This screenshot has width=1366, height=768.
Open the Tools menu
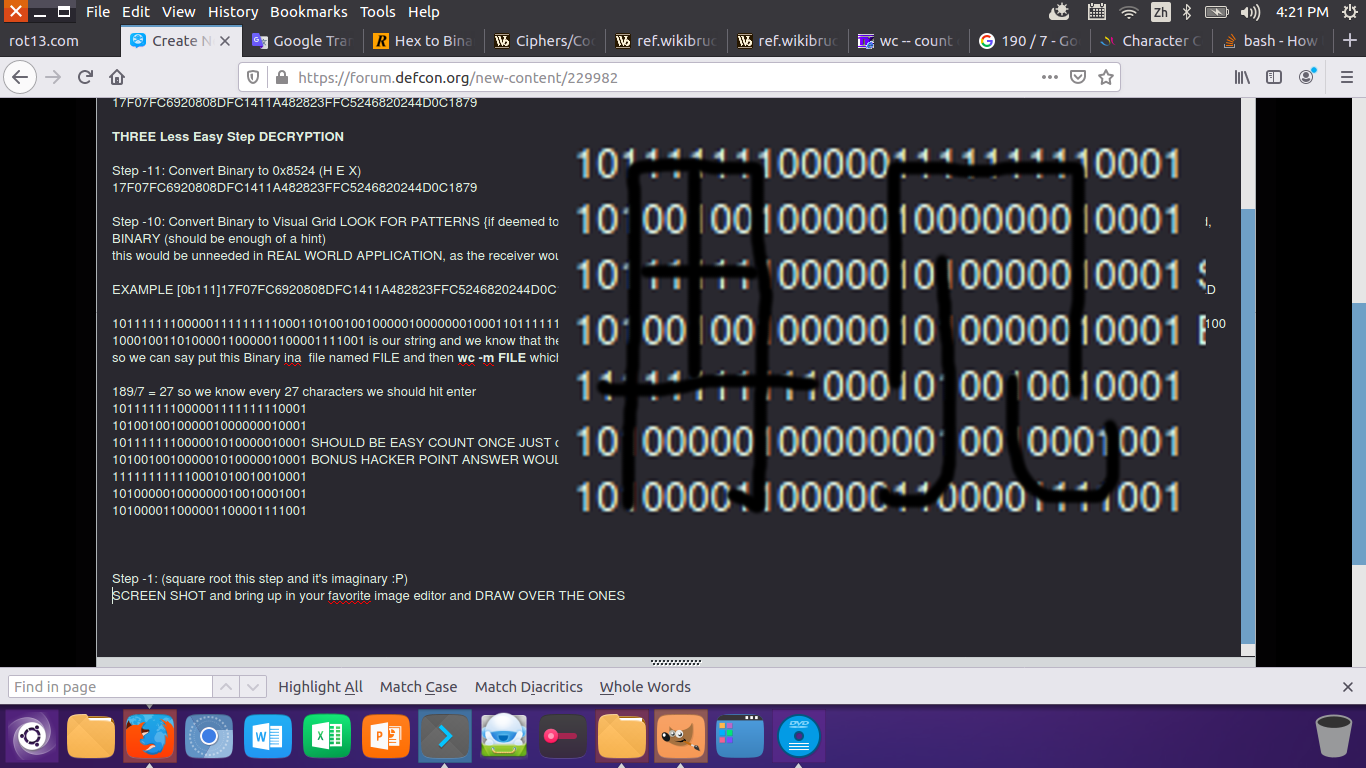pos(378,12)
